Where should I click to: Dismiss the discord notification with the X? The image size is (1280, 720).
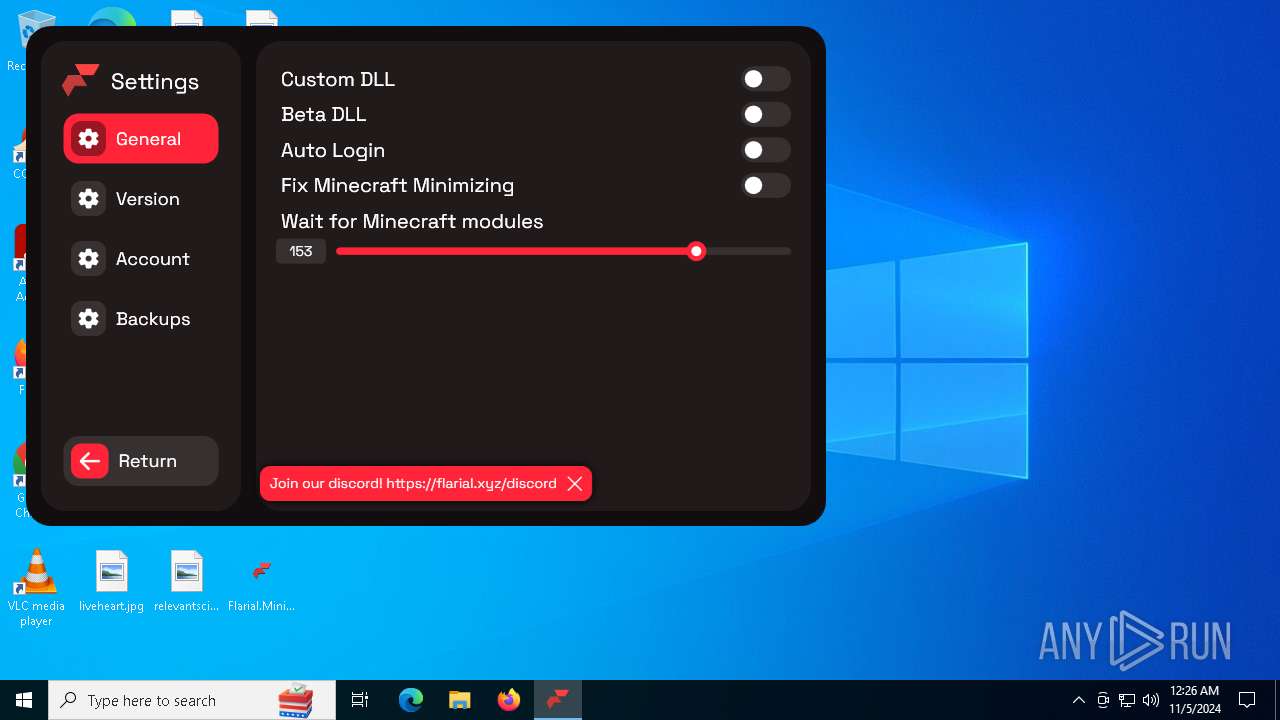click(575, 483)
